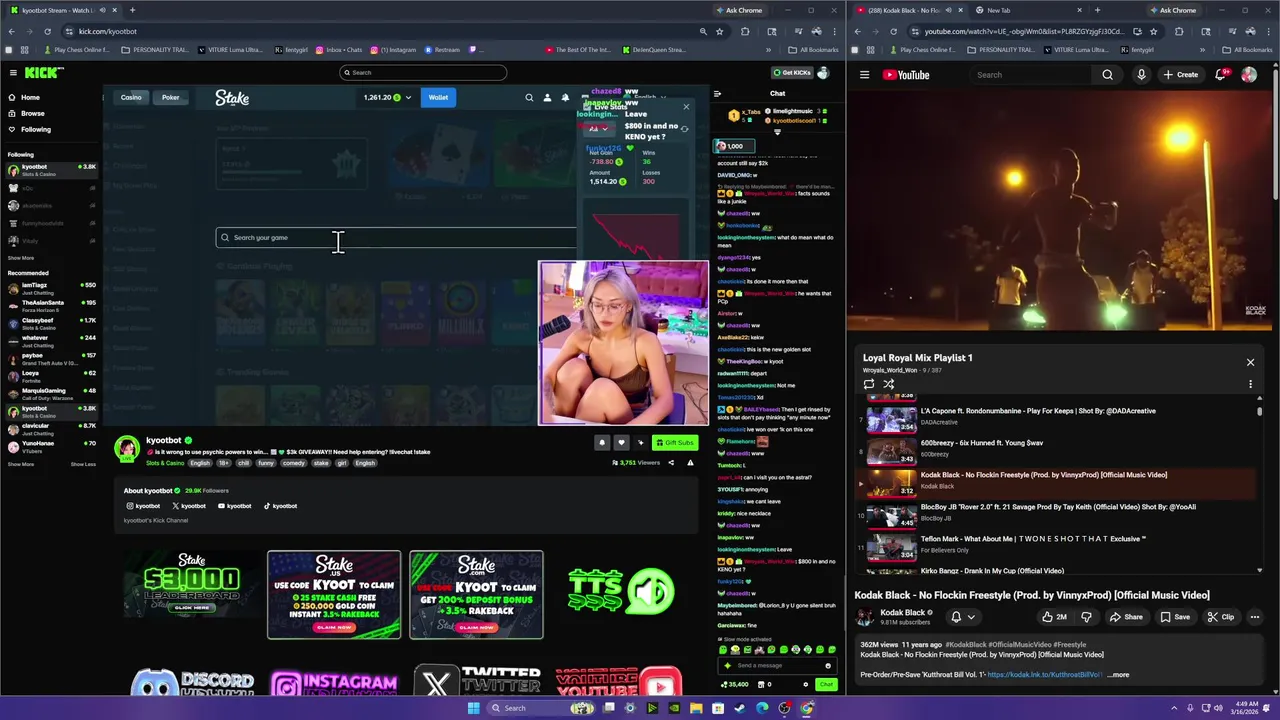Click the Stake $3,000 leaderboard banner
Screen dimensions: 1280x720
[191, 585]
